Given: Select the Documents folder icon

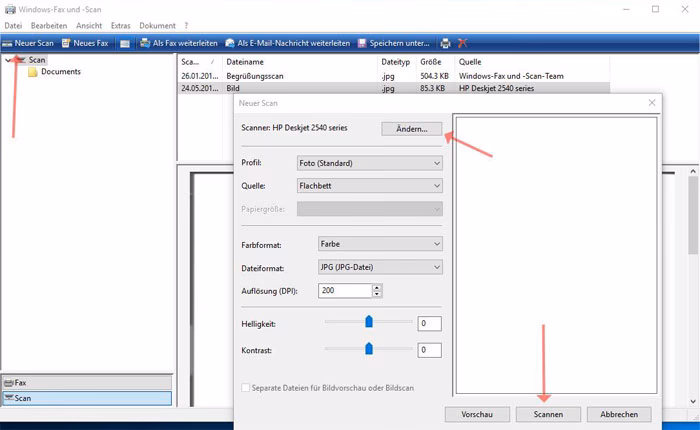Looking at the screenshot, I should tap(32, 72).
